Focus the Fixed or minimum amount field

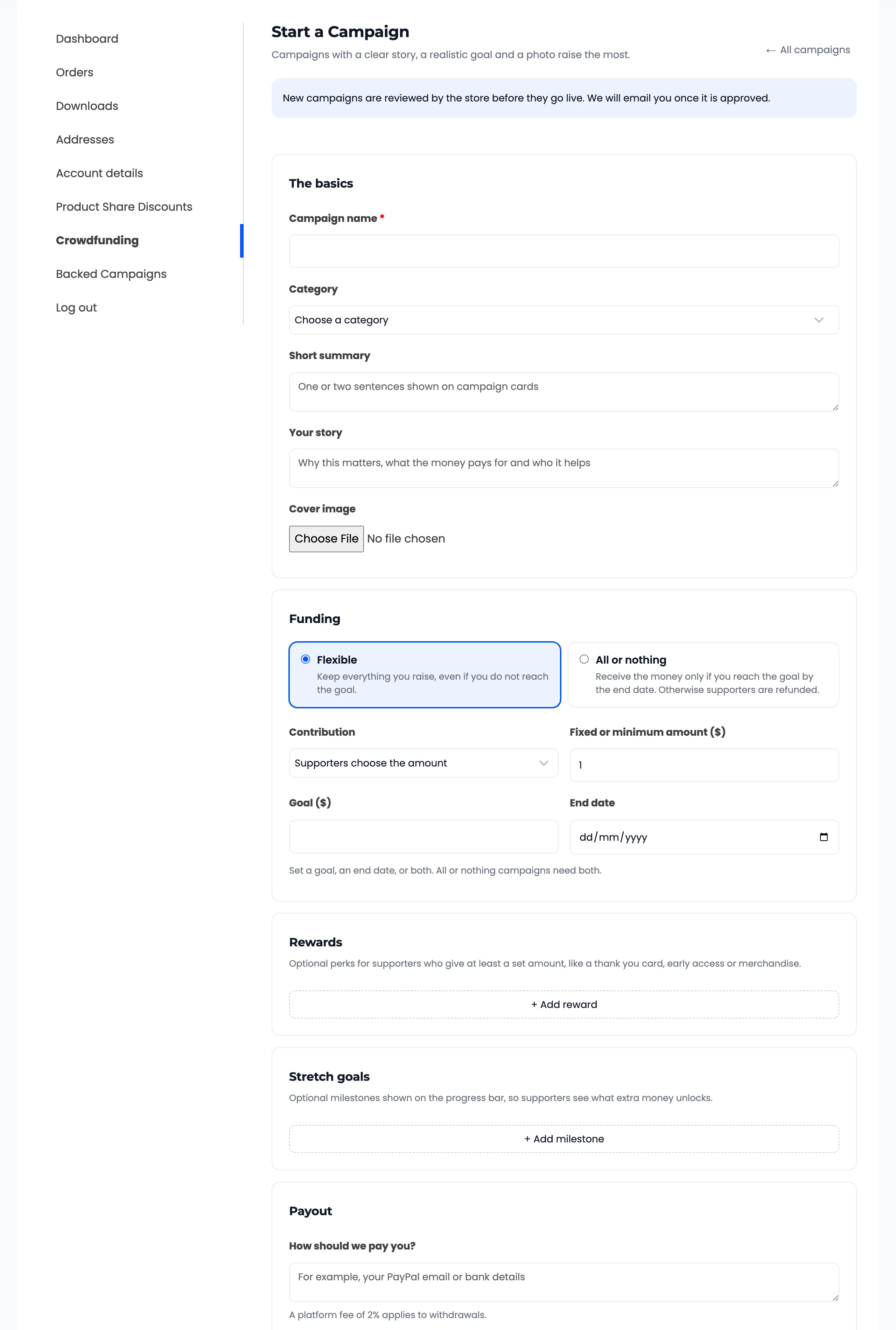tap(704, 765)
